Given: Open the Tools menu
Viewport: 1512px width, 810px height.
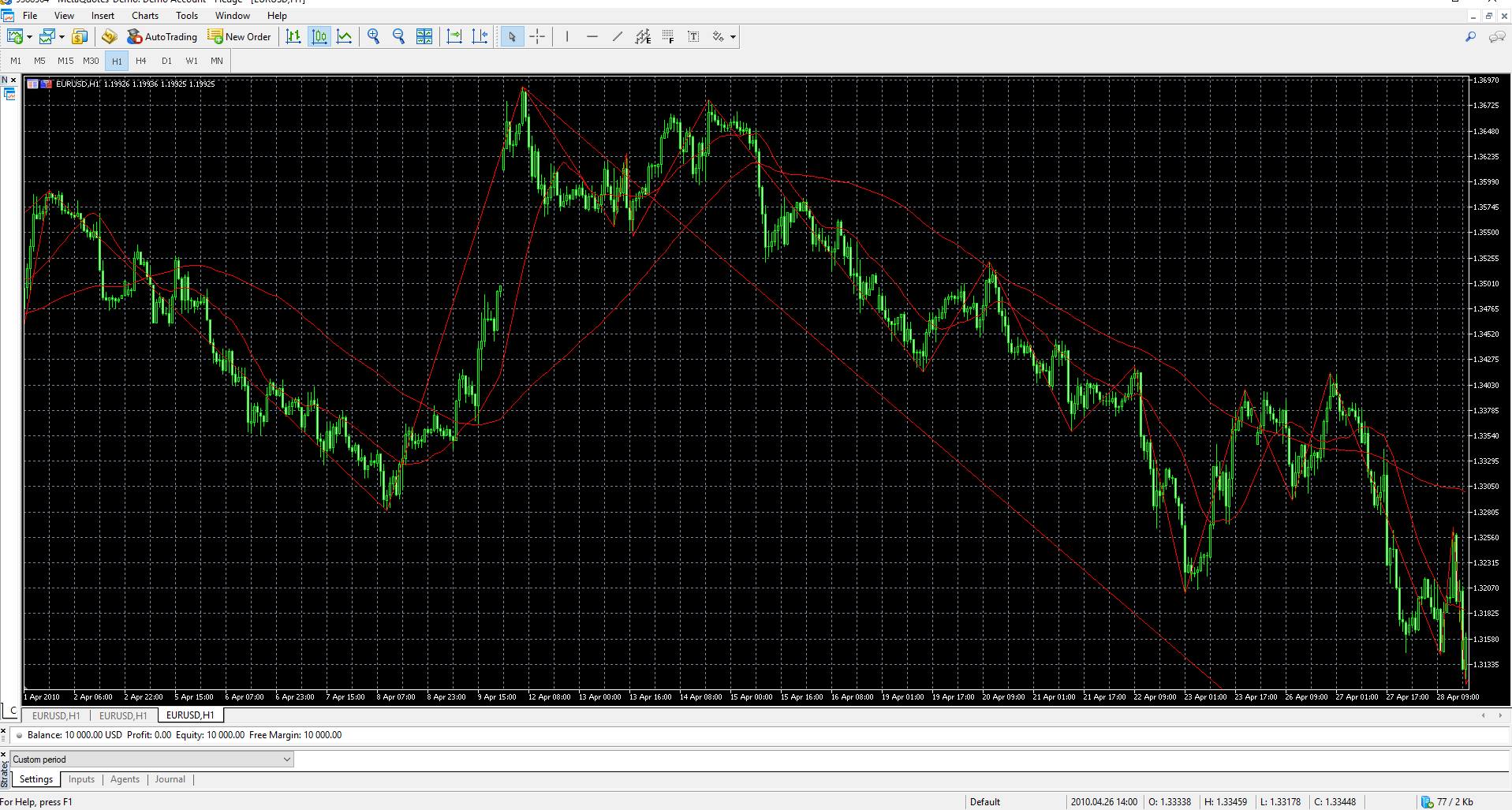Looking at the screenshot, I should 187,16.
